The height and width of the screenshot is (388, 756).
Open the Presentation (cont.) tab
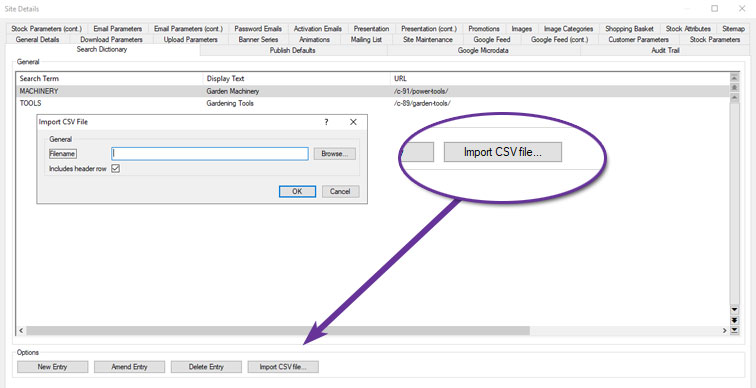click(429, 29)
